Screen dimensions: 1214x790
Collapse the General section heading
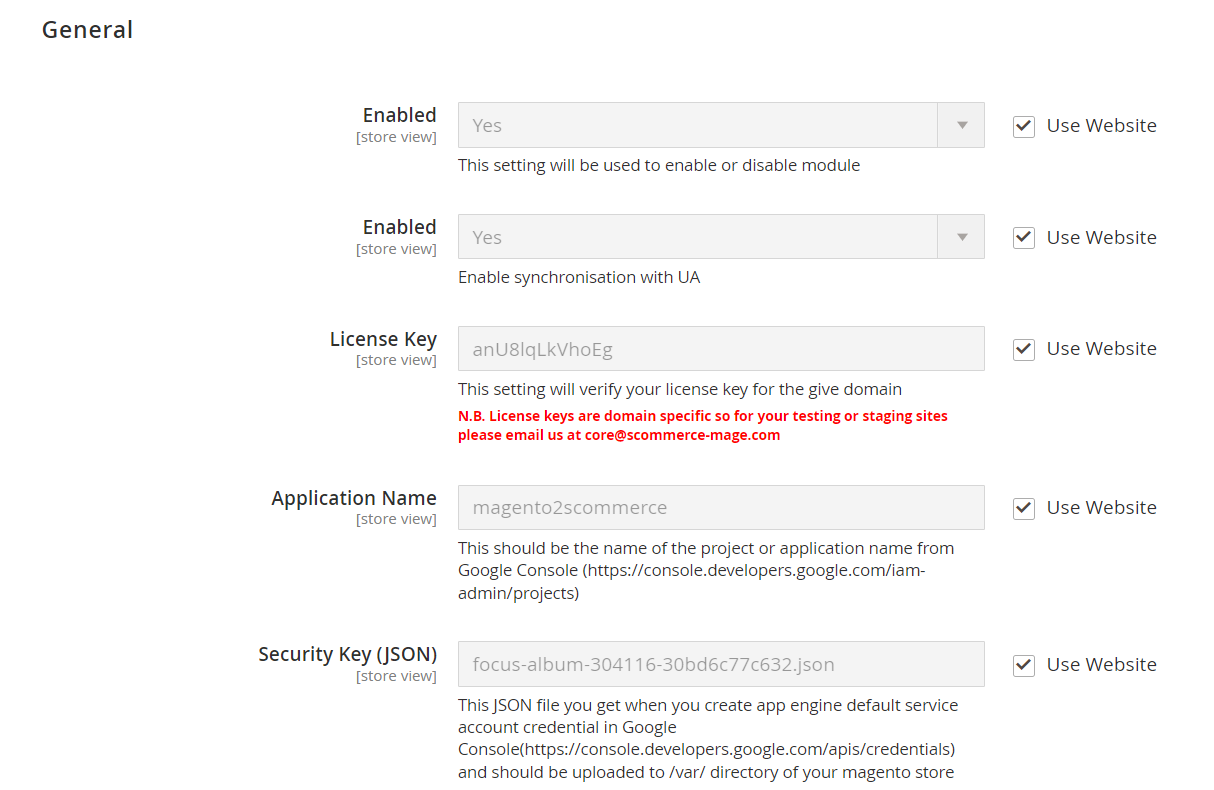click(87, 30)
